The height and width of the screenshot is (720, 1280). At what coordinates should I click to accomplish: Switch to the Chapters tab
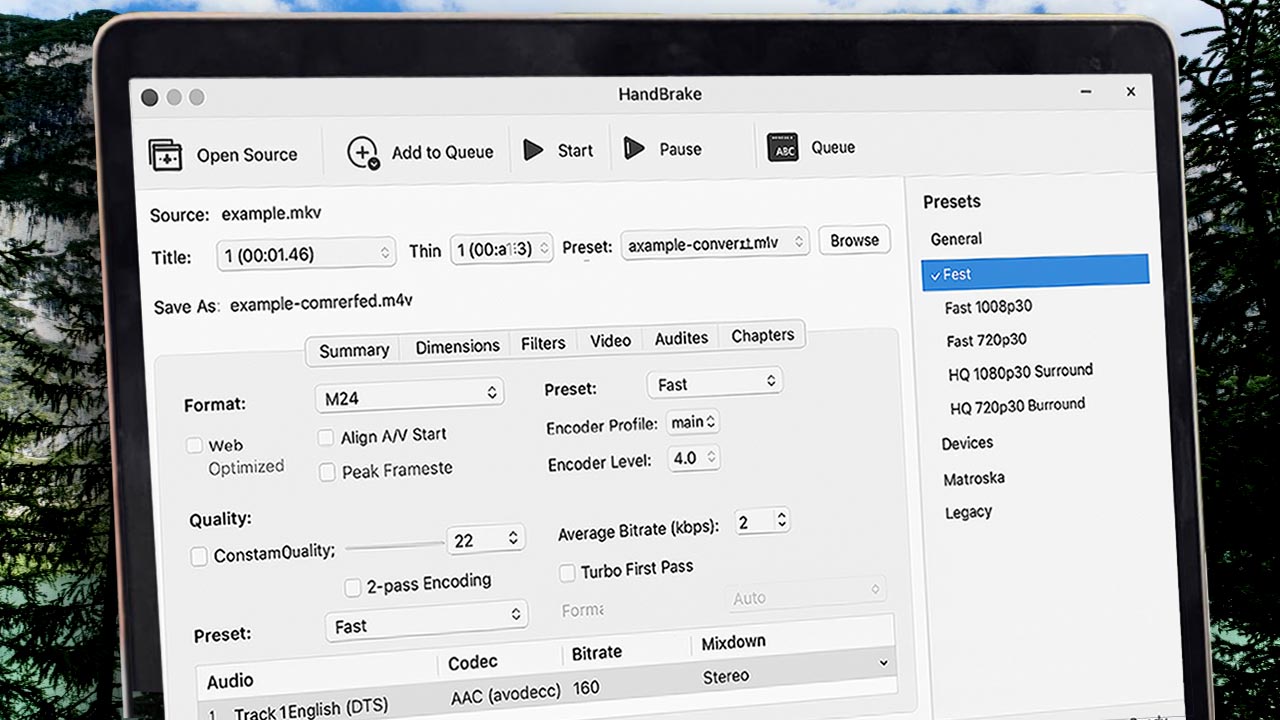(x=762, y=335)
